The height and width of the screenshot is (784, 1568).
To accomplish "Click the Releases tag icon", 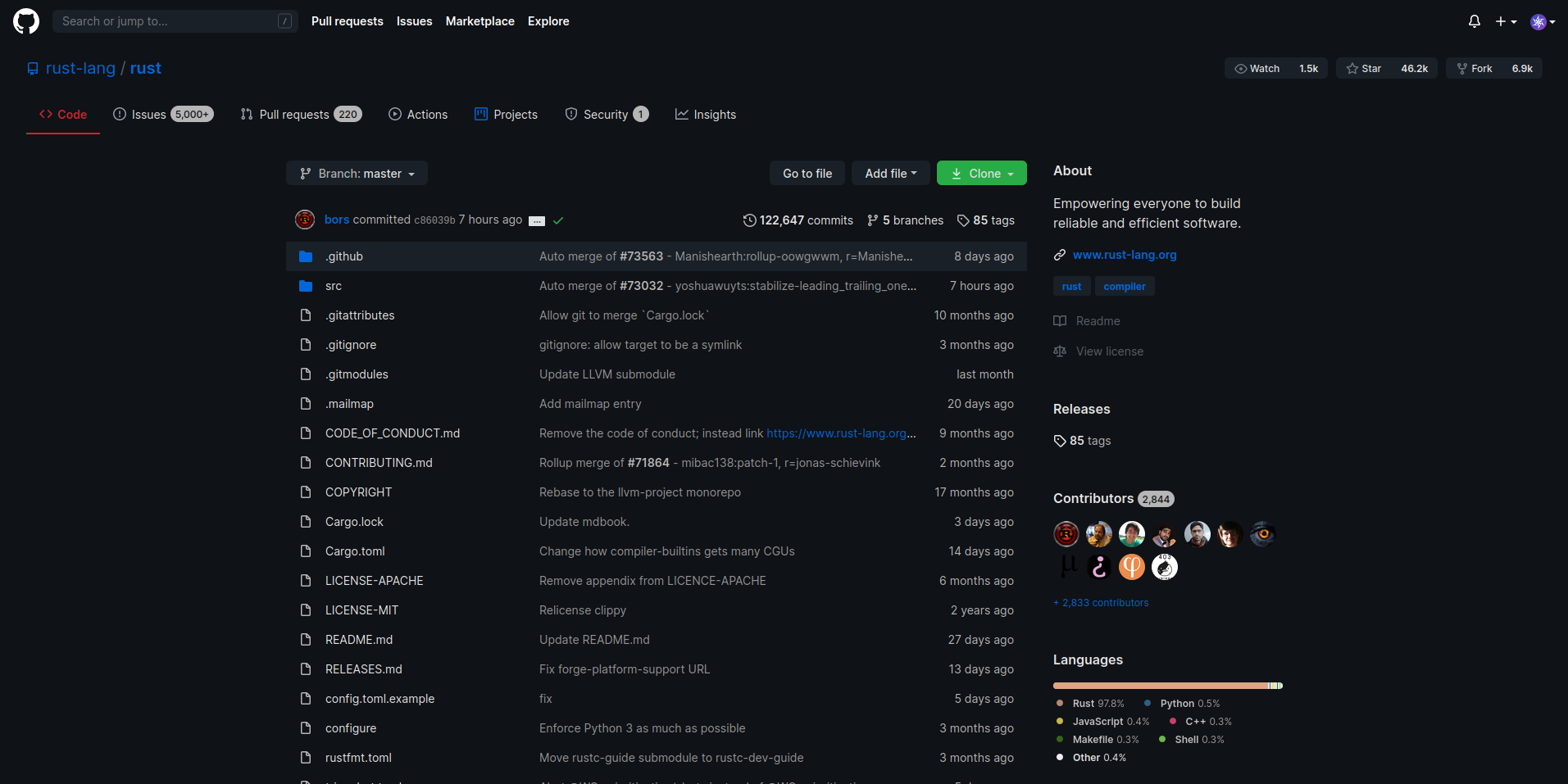I will pyautogui.click(x=1060, y=441).
